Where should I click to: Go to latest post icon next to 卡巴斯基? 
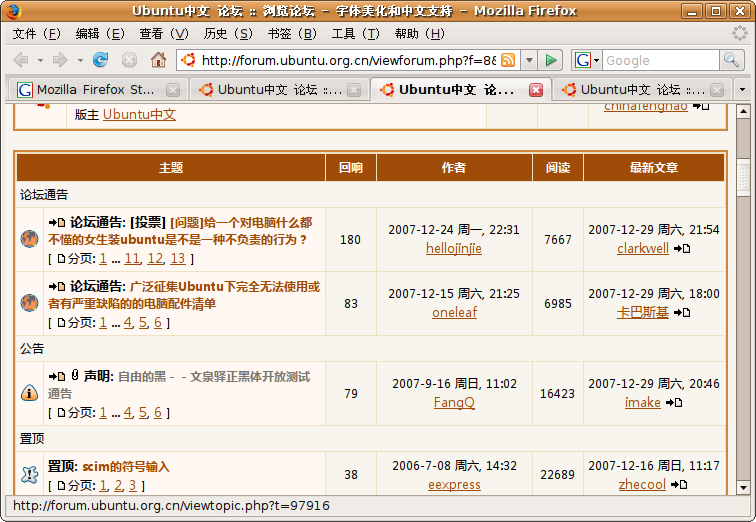click(682, 313)
